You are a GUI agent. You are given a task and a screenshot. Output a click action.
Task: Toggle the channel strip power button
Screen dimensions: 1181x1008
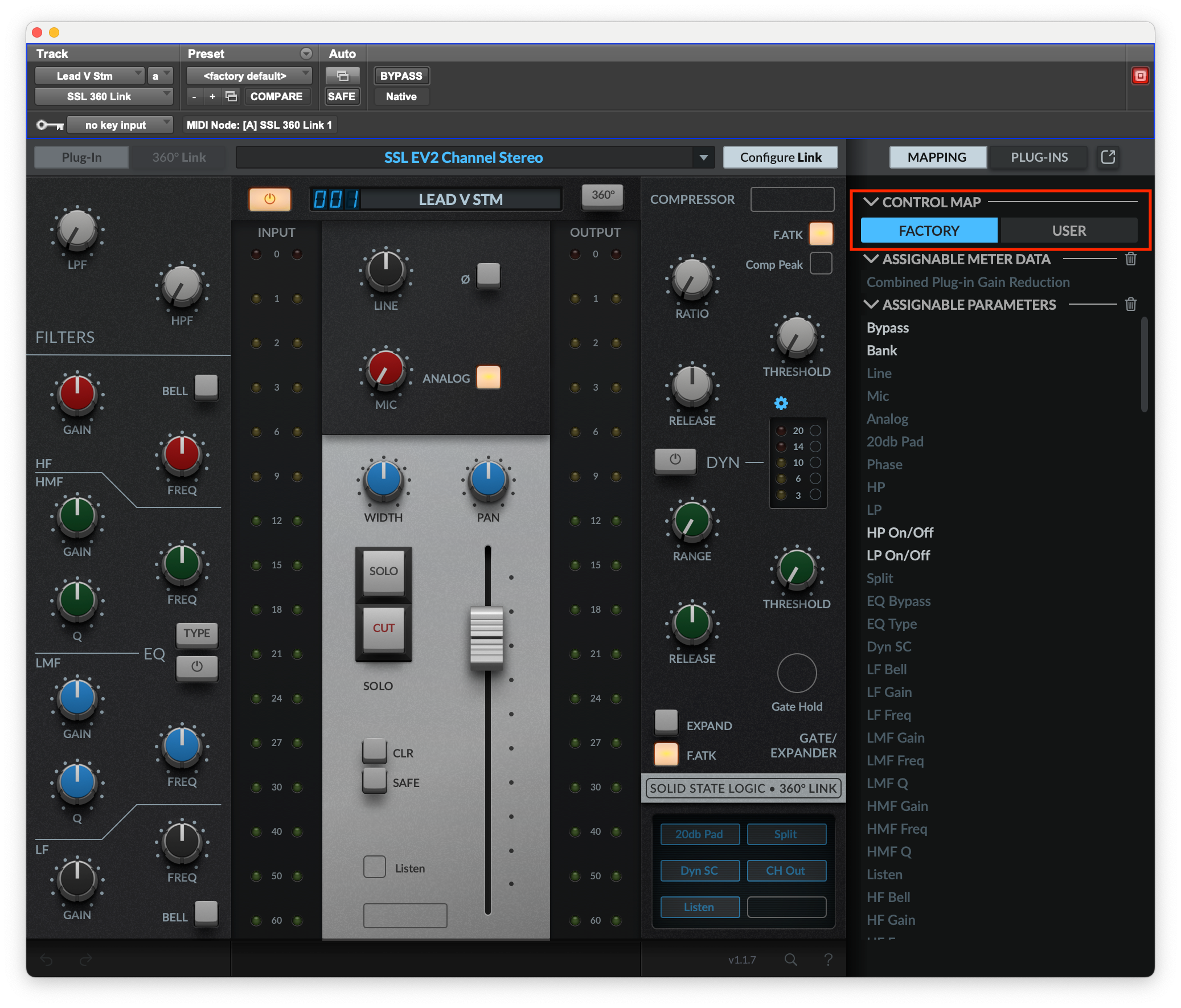point(269,199)
